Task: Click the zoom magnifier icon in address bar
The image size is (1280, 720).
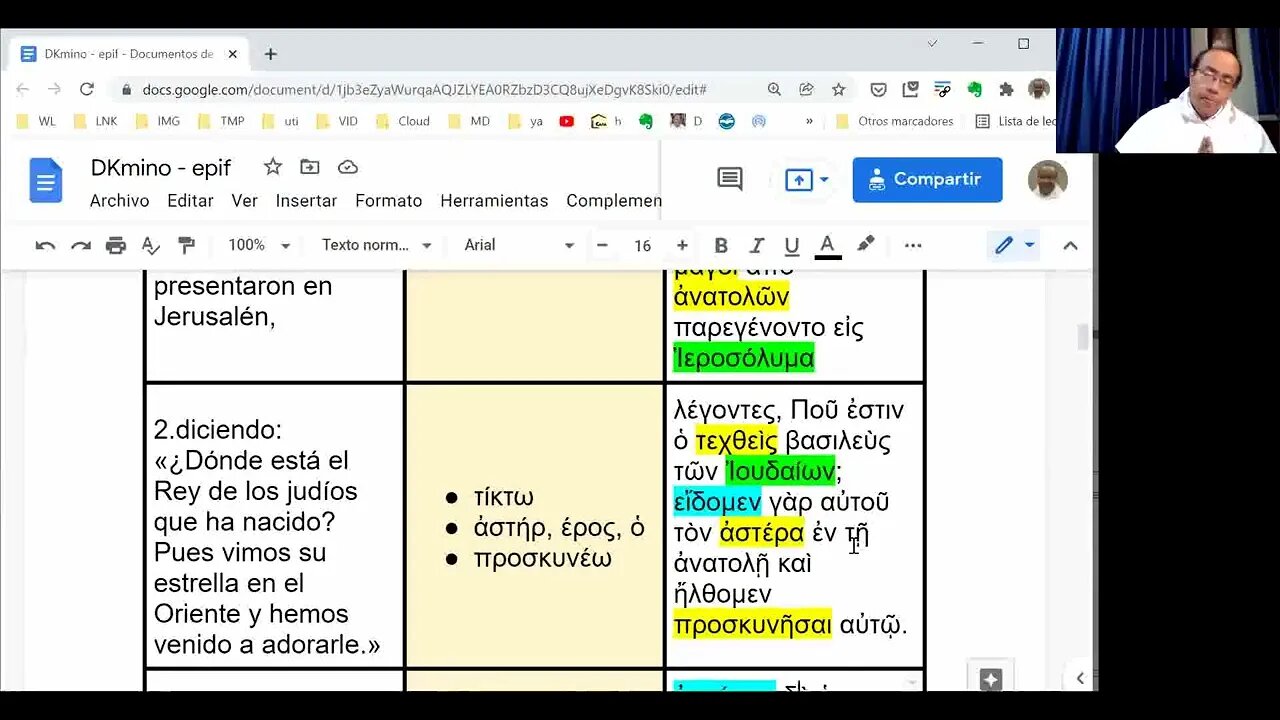Action: pyautogui.click(x=774, y=89)
